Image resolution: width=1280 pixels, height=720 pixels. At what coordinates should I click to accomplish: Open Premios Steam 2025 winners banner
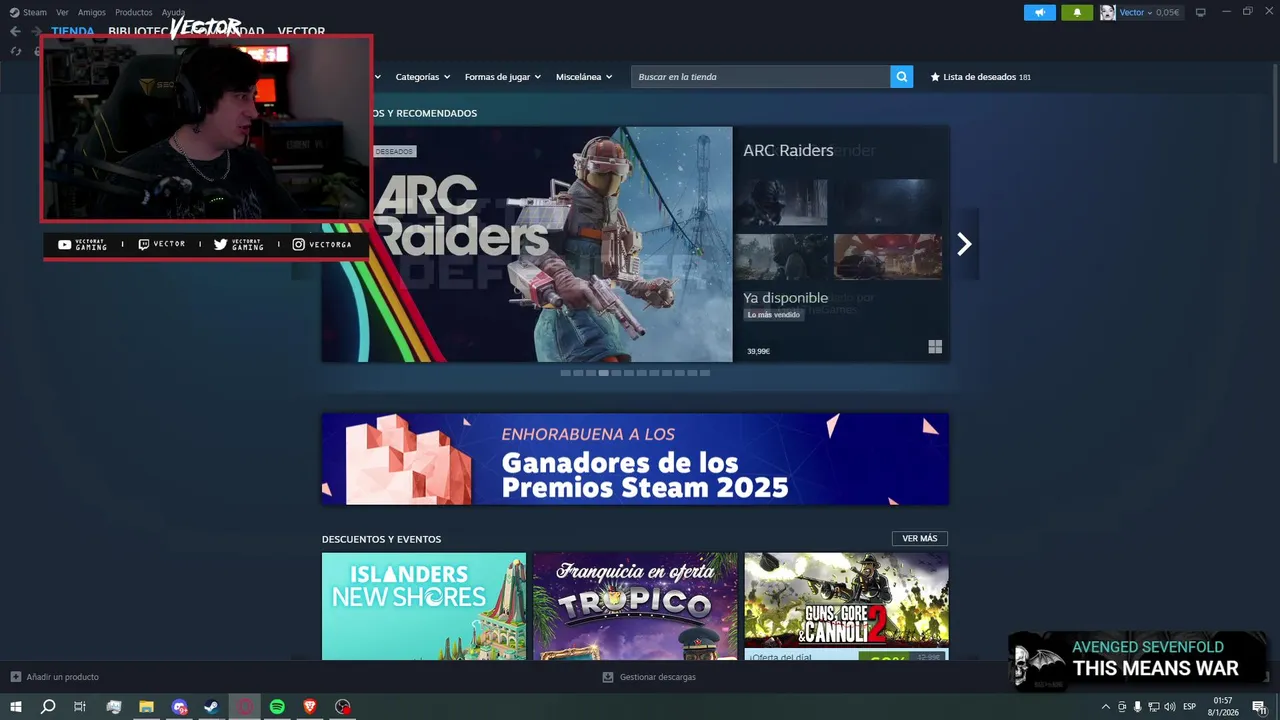pyautogui.click(x=635, y=459)
